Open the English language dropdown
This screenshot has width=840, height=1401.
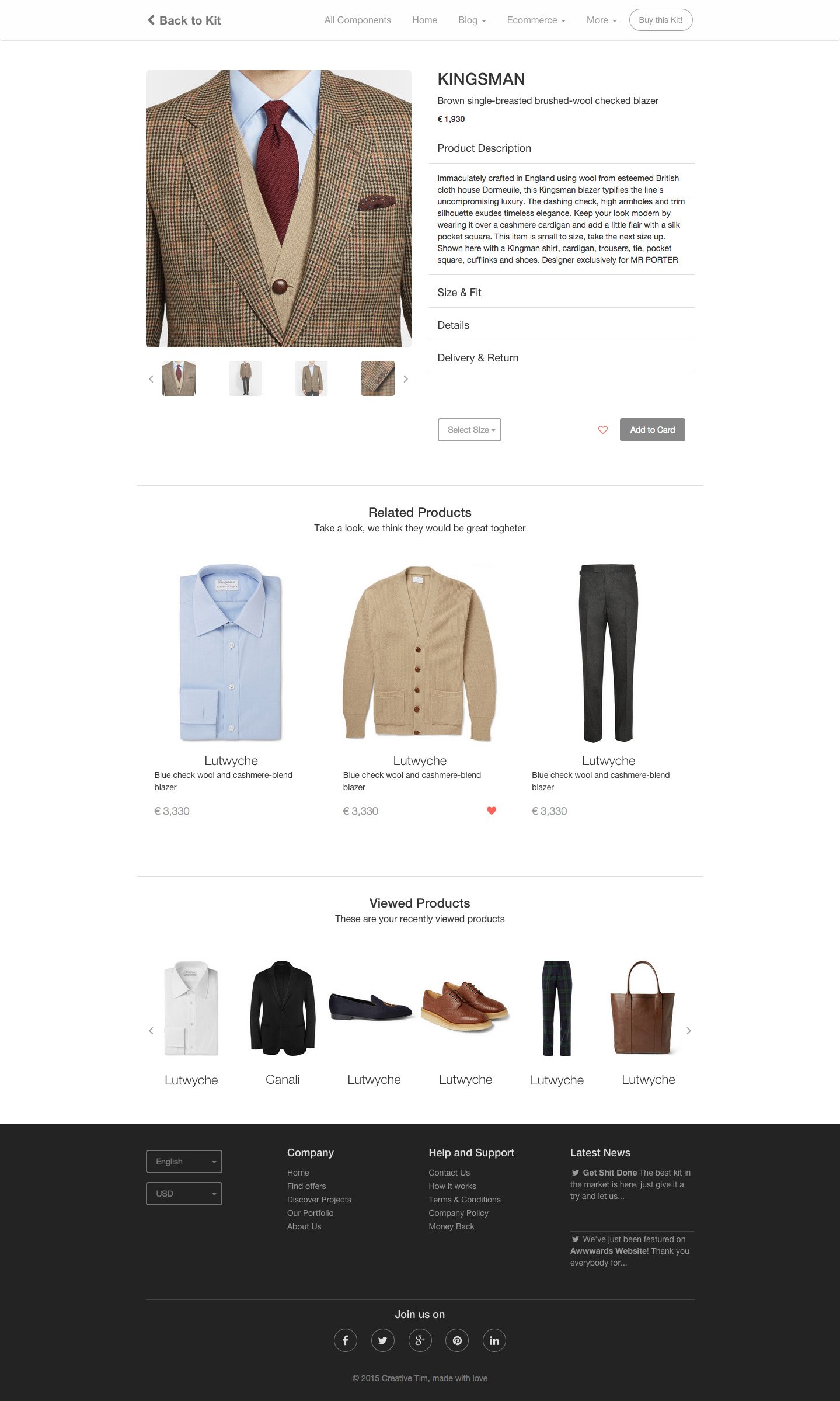[184, 1162]
